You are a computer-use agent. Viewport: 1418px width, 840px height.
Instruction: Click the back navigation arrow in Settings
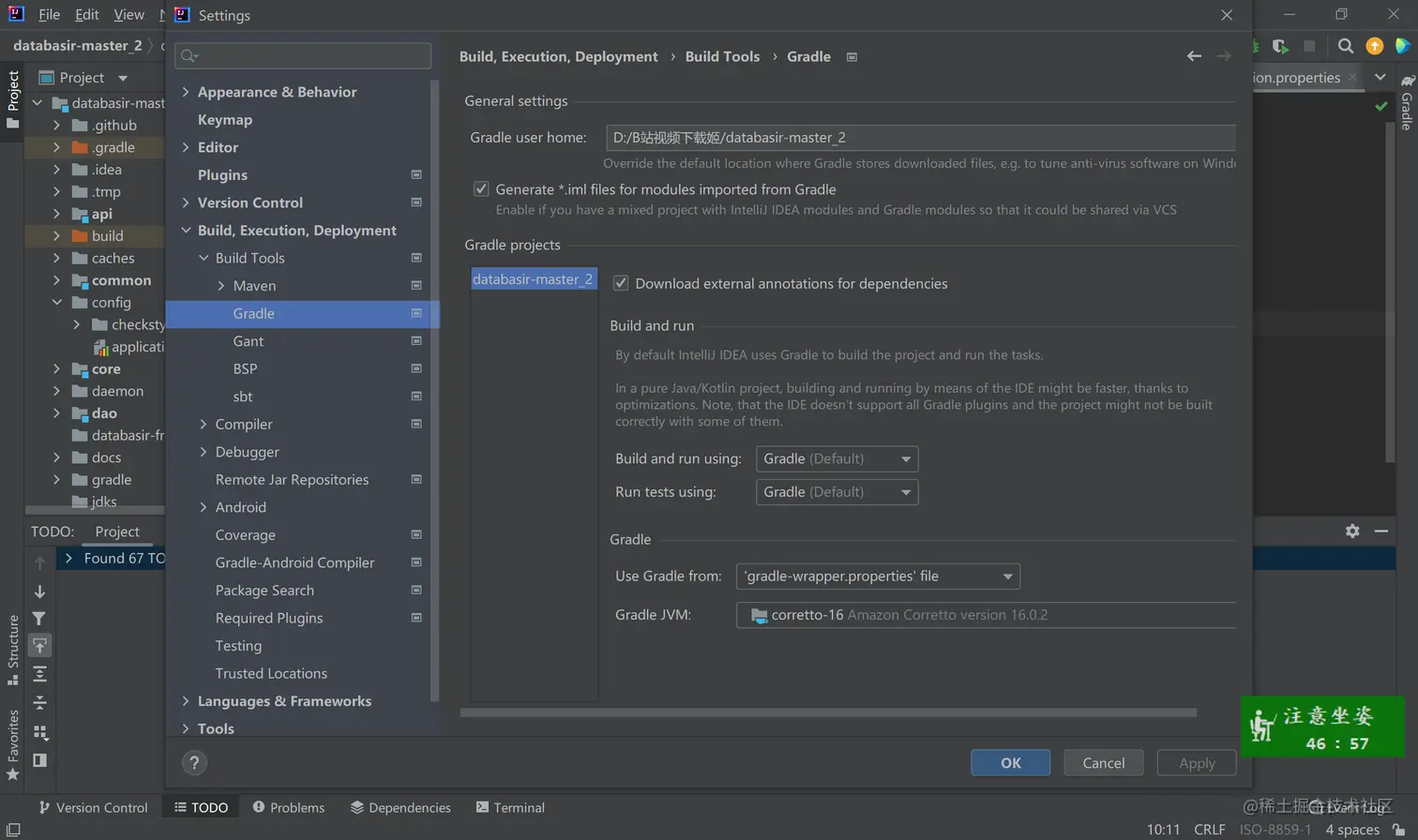tap(1194, 56)
